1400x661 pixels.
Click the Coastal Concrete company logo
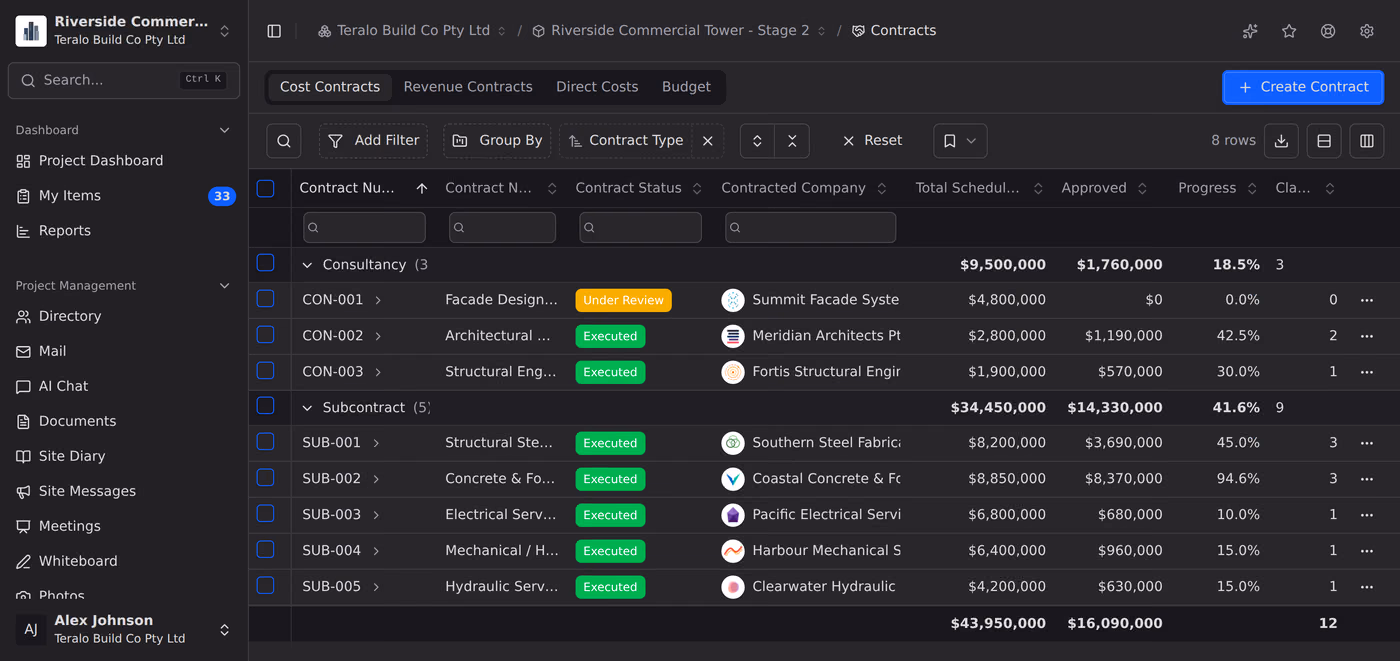(733, 479)
